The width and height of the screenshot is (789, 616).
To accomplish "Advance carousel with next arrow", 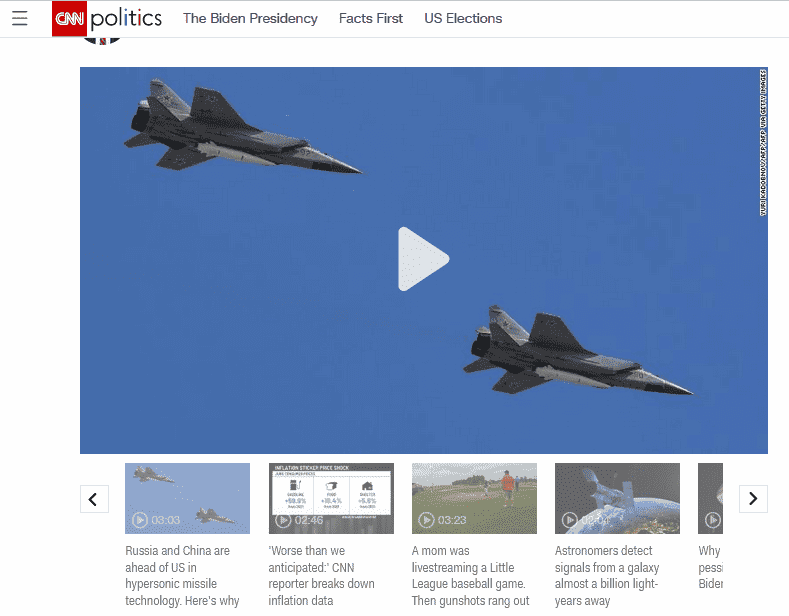I will 753,499.
